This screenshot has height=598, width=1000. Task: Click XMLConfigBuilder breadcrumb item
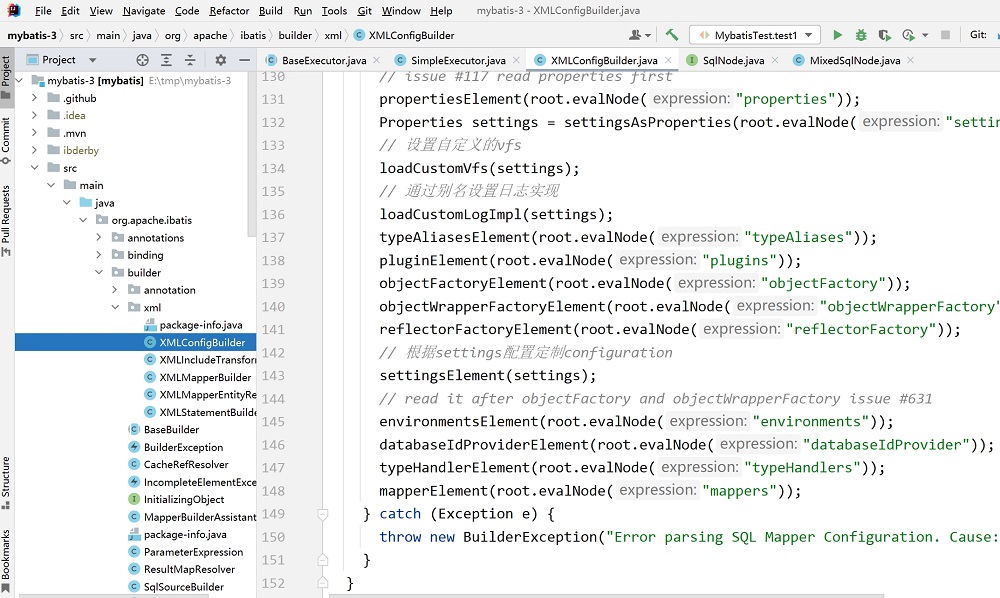(404, 35)
